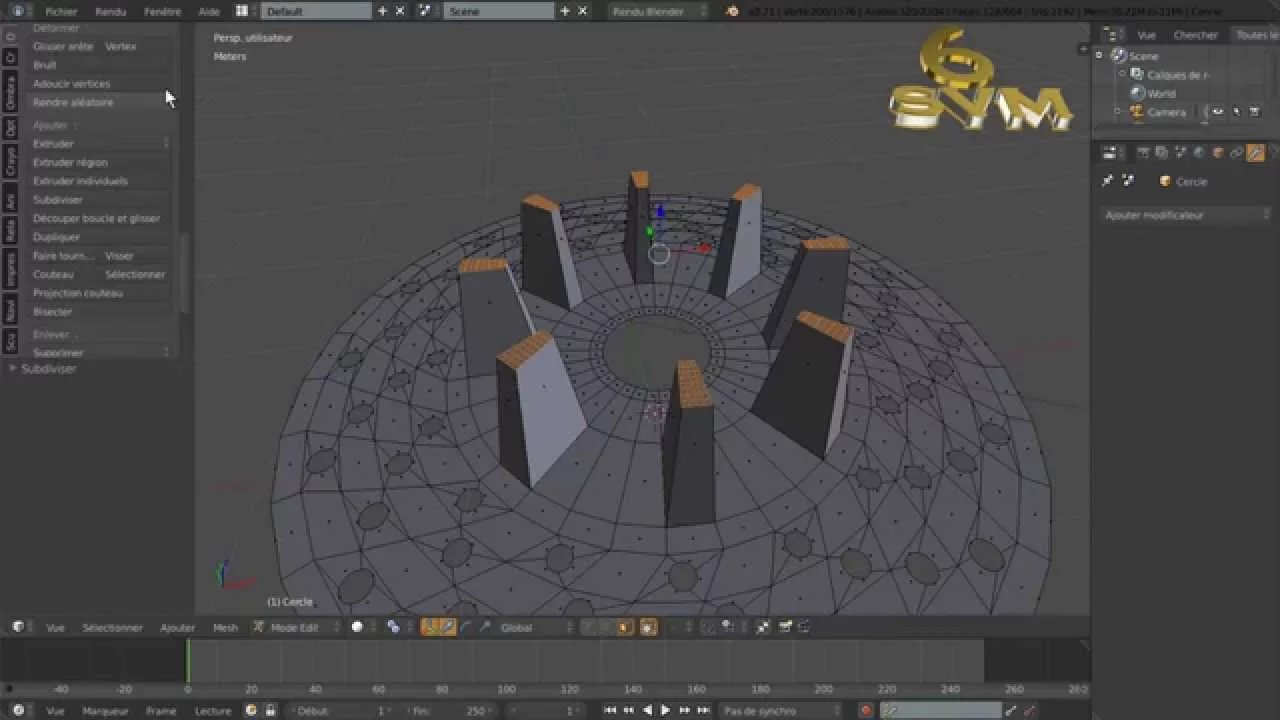Click the screen layout browse icon beside Default
The width and height of the screenshot is (1280, 720).
click(x=243, y=11)
